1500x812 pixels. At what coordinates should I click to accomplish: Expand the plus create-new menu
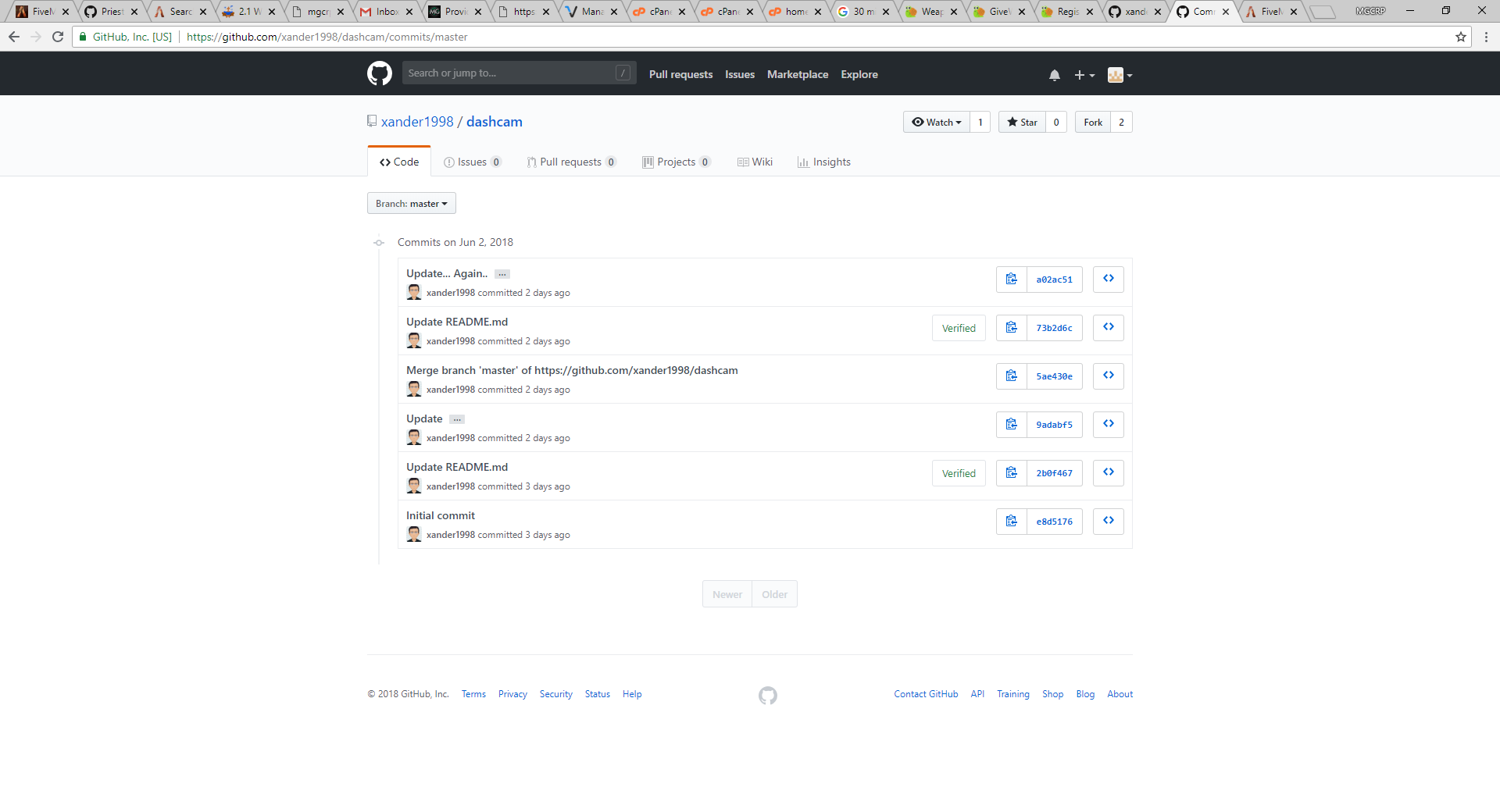coord(1084,75)
